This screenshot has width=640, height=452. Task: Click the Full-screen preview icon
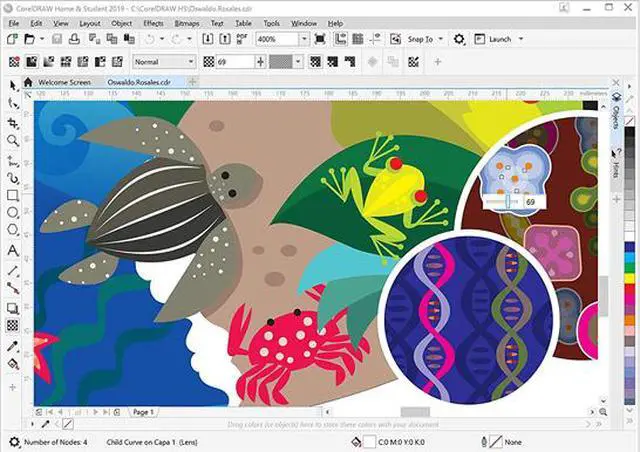coord(320,39)
